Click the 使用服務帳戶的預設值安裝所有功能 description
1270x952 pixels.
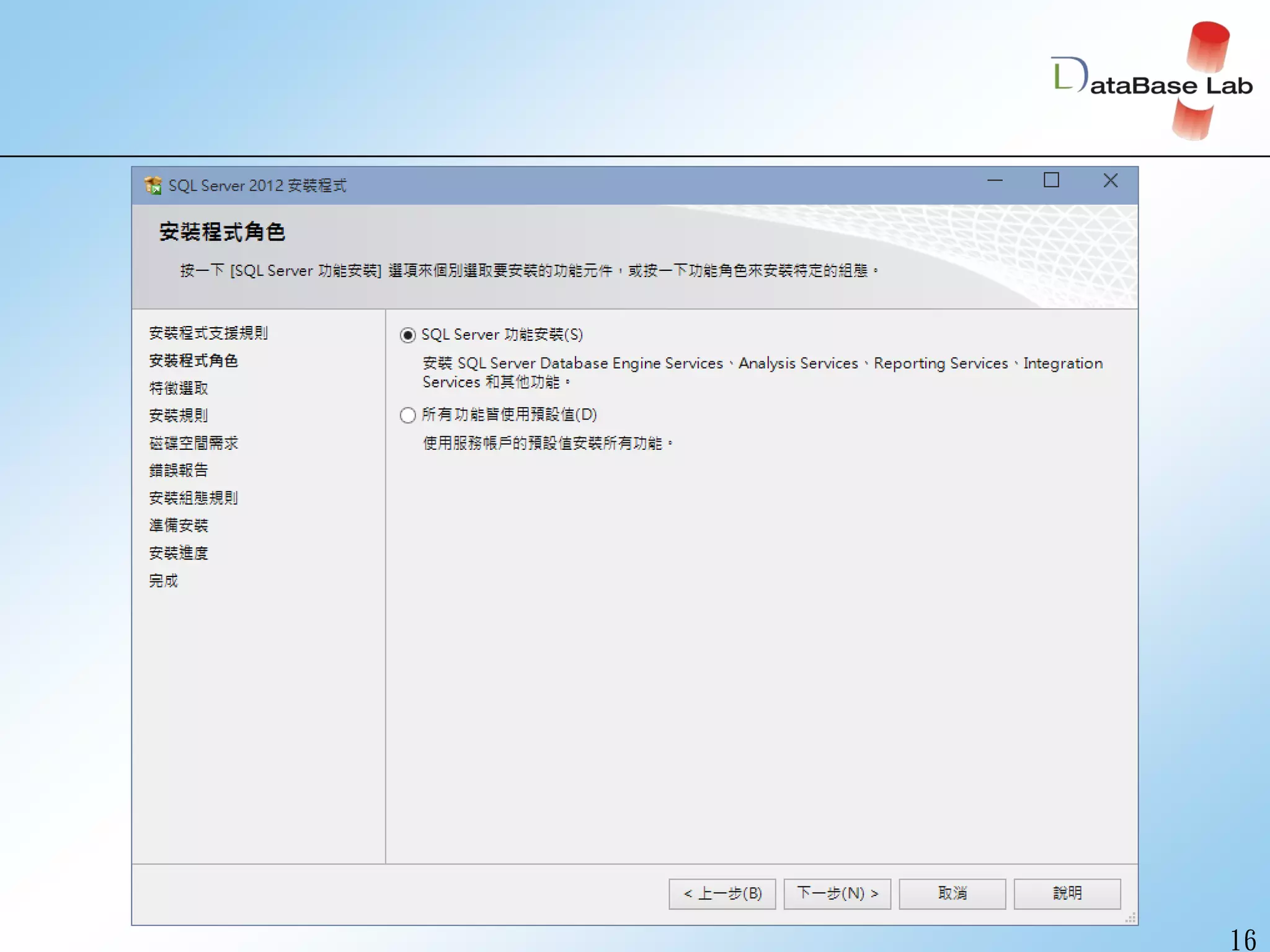point(548,443)
